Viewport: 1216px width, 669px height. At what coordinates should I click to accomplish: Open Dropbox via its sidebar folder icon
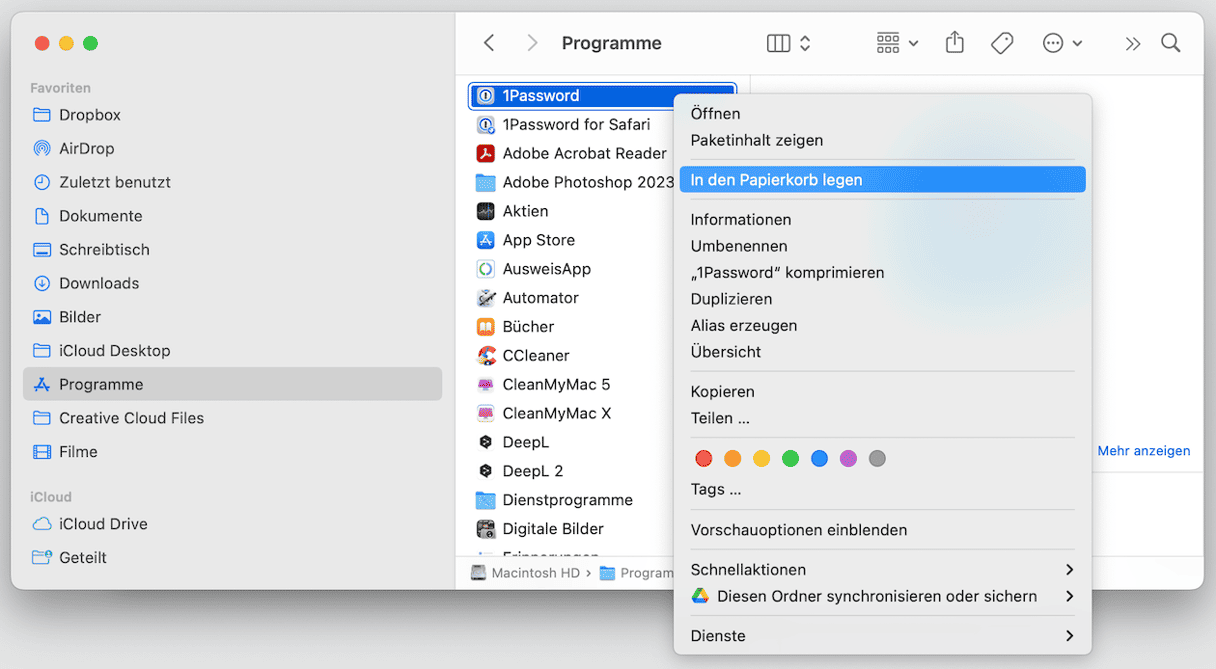[x=42, y=115]
